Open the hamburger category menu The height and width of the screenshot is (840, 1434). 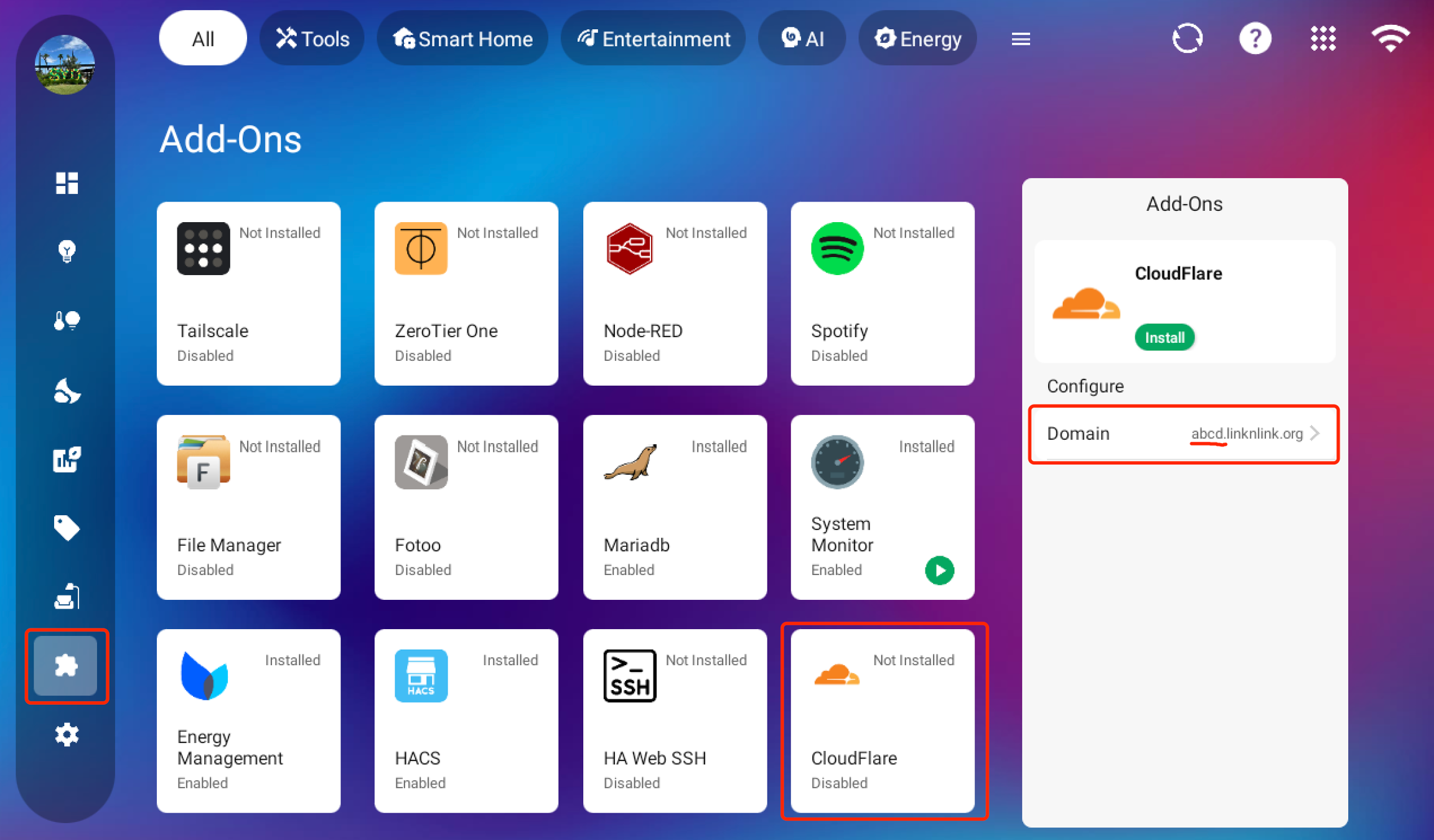tap(1021, 39)
